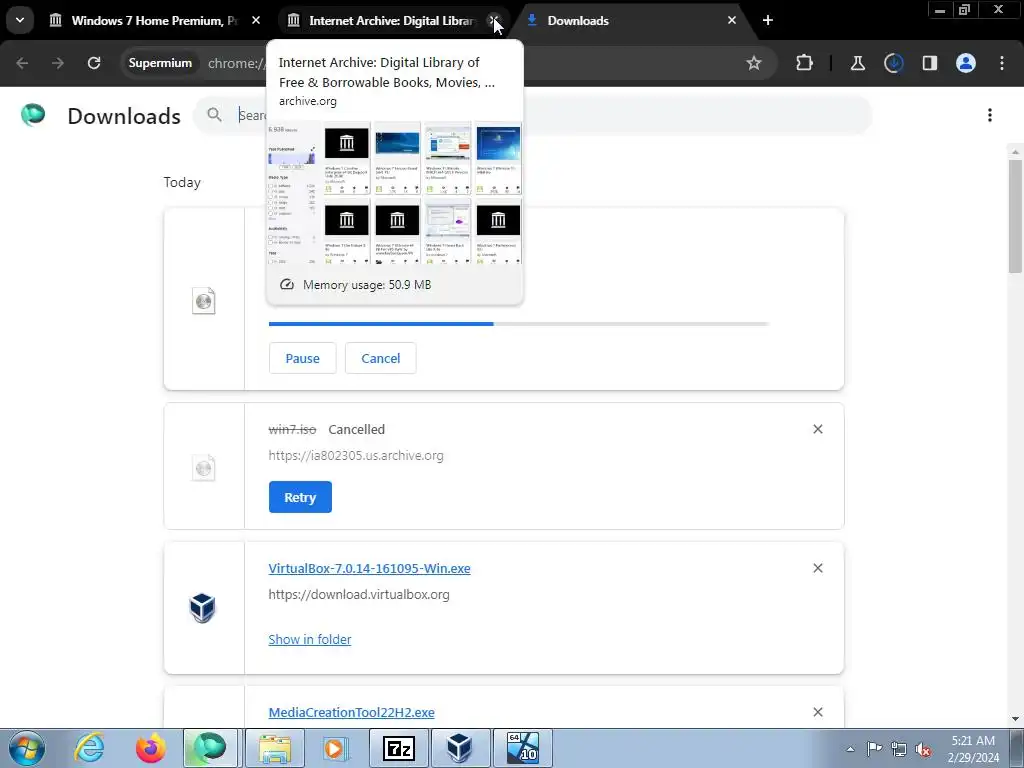Remove MediaCreationTool22H2.exe entry from list
The image size is (1024, 768).
point(818,712)
